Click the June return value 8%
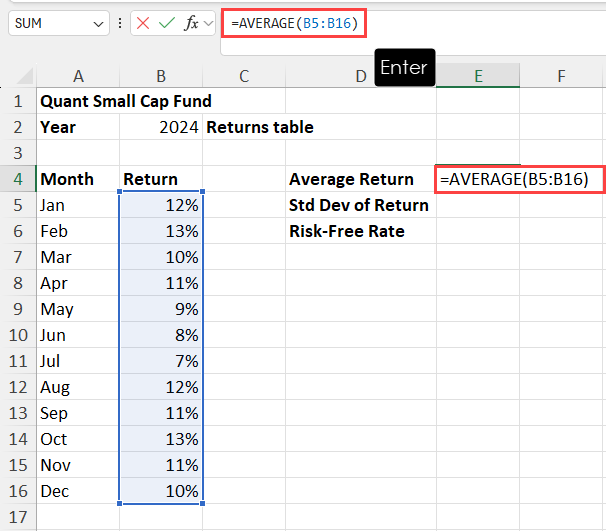The image size is (606, 531). pyautogui.click(x=161, y=335)
